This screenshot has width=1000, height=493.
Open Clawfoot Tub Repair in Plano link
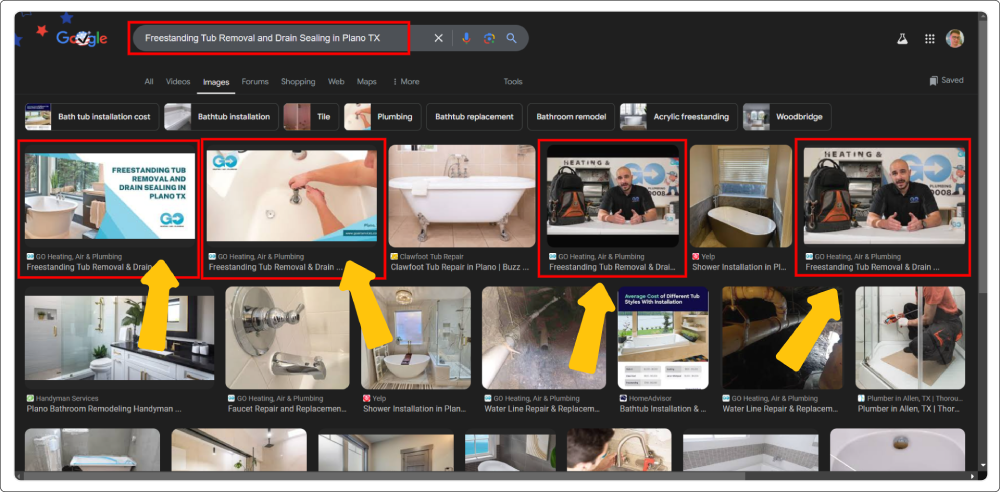click(460, 268)
